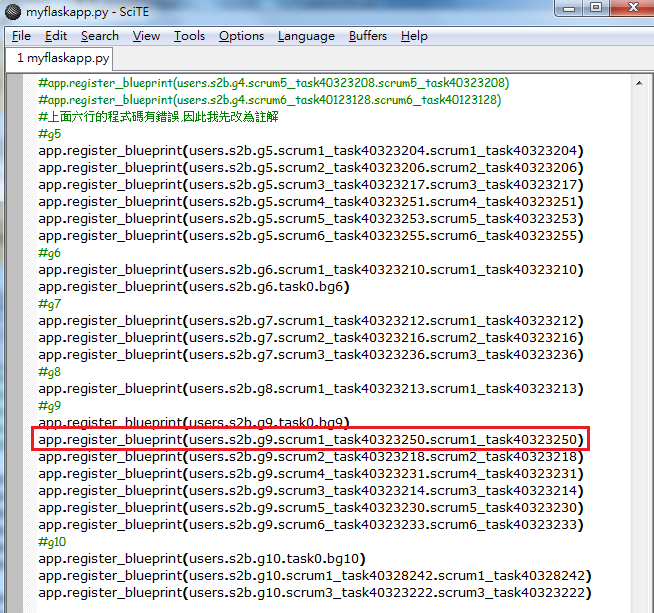Click line containing g9.scrum2_task40323218

pos(311,457)
